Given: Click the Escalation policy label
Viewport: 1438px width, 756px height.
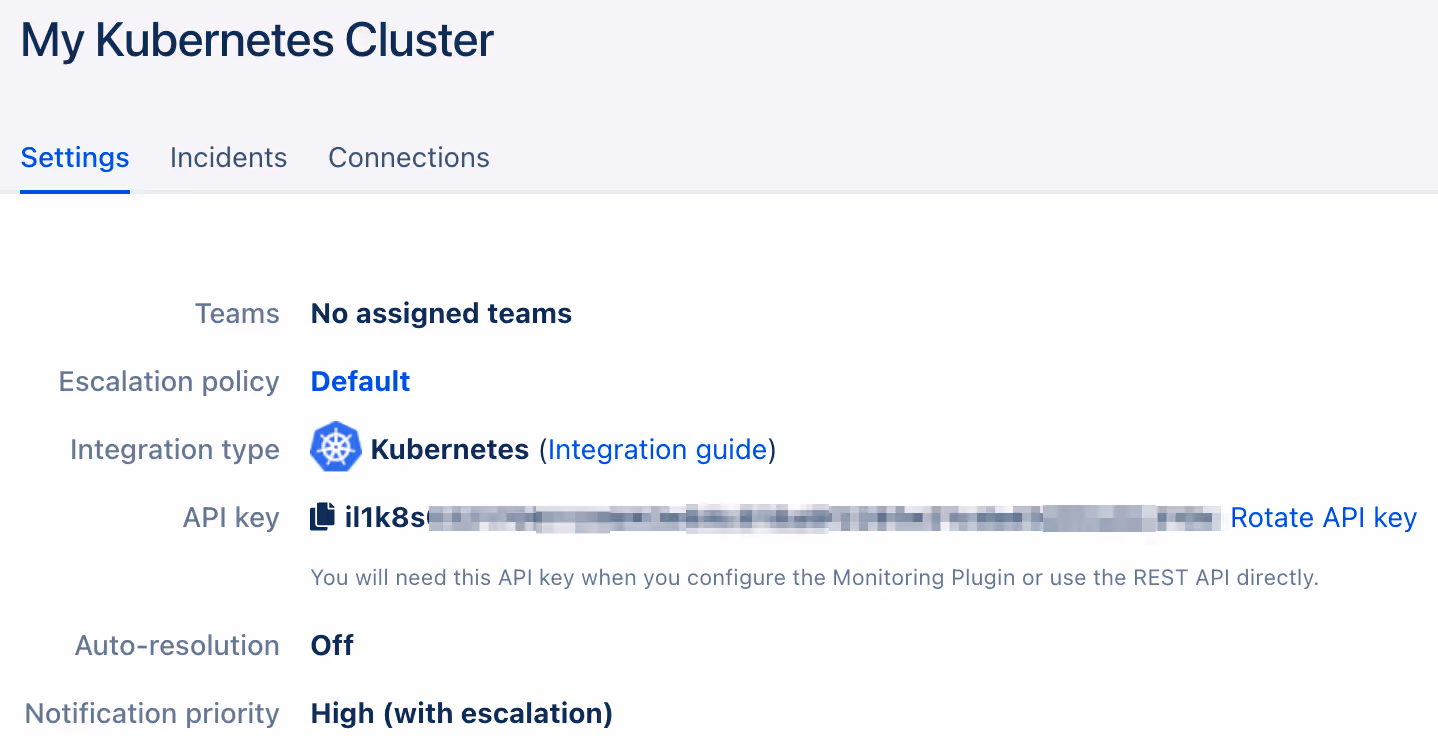Looking at the screenshot, I should click(169, 382).
